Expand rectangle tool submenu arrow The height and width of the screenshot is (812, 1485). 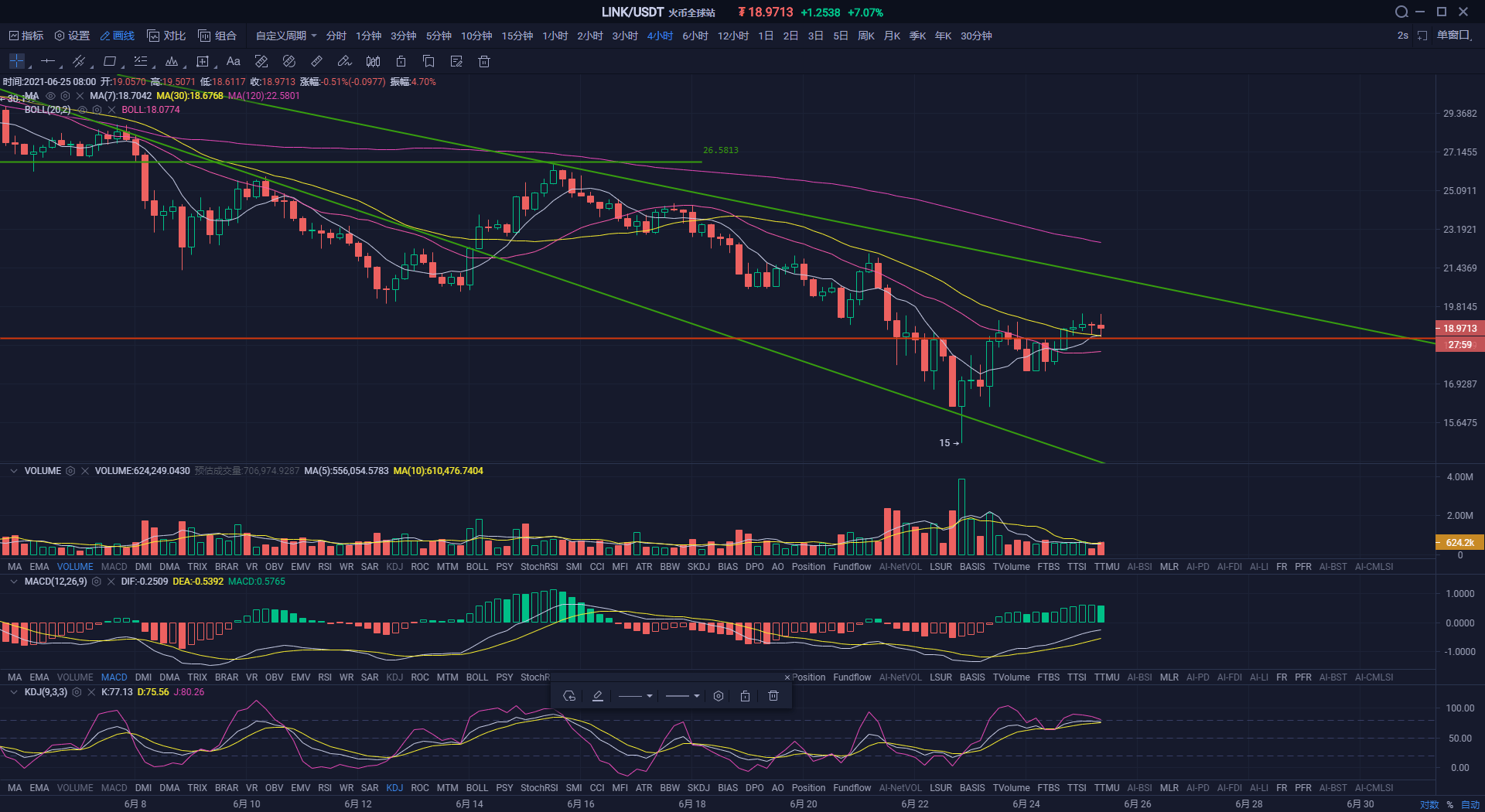[x=124, y=67]
